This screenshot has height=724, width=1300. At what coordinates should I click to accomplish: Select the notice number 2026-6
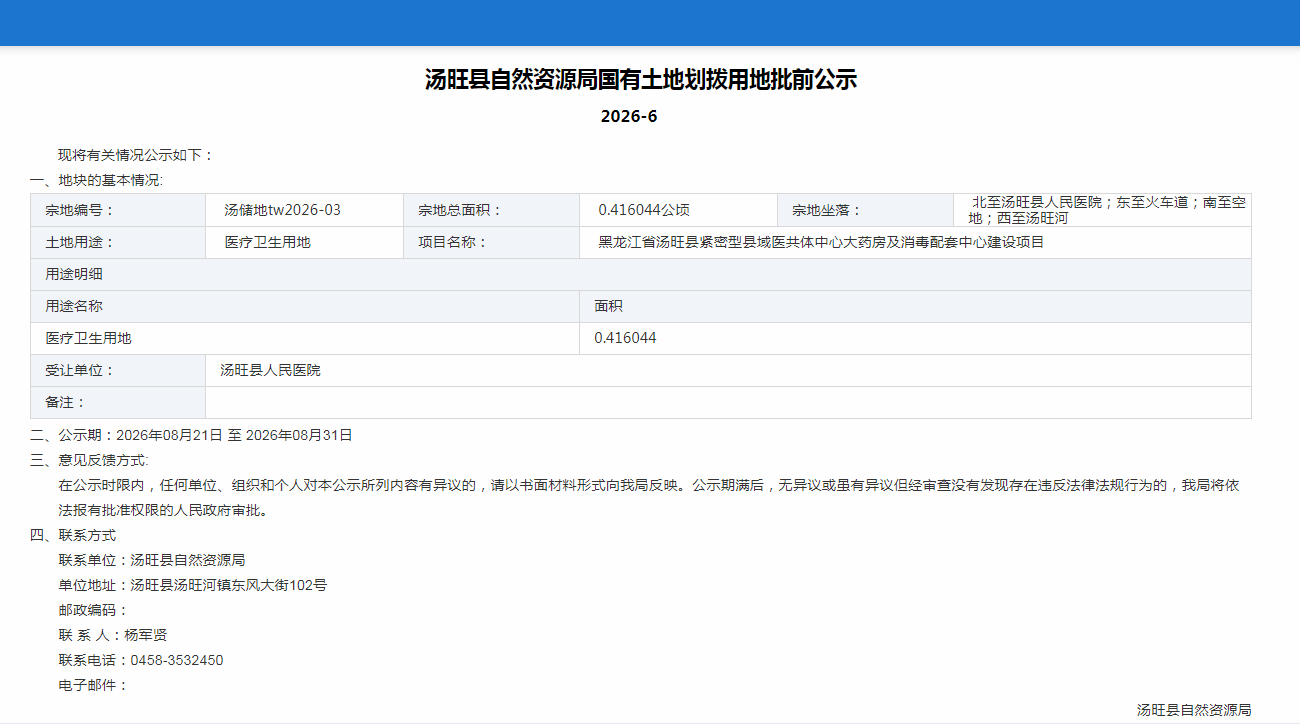click(629, 116)
